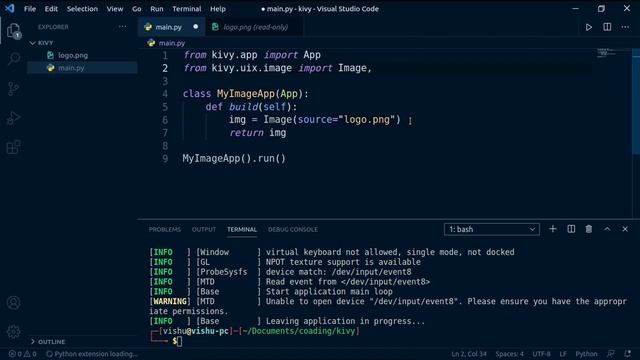Maximize the panel size with chevron up
This screenshot has height=360, width=640.
(x=607, y=229)
